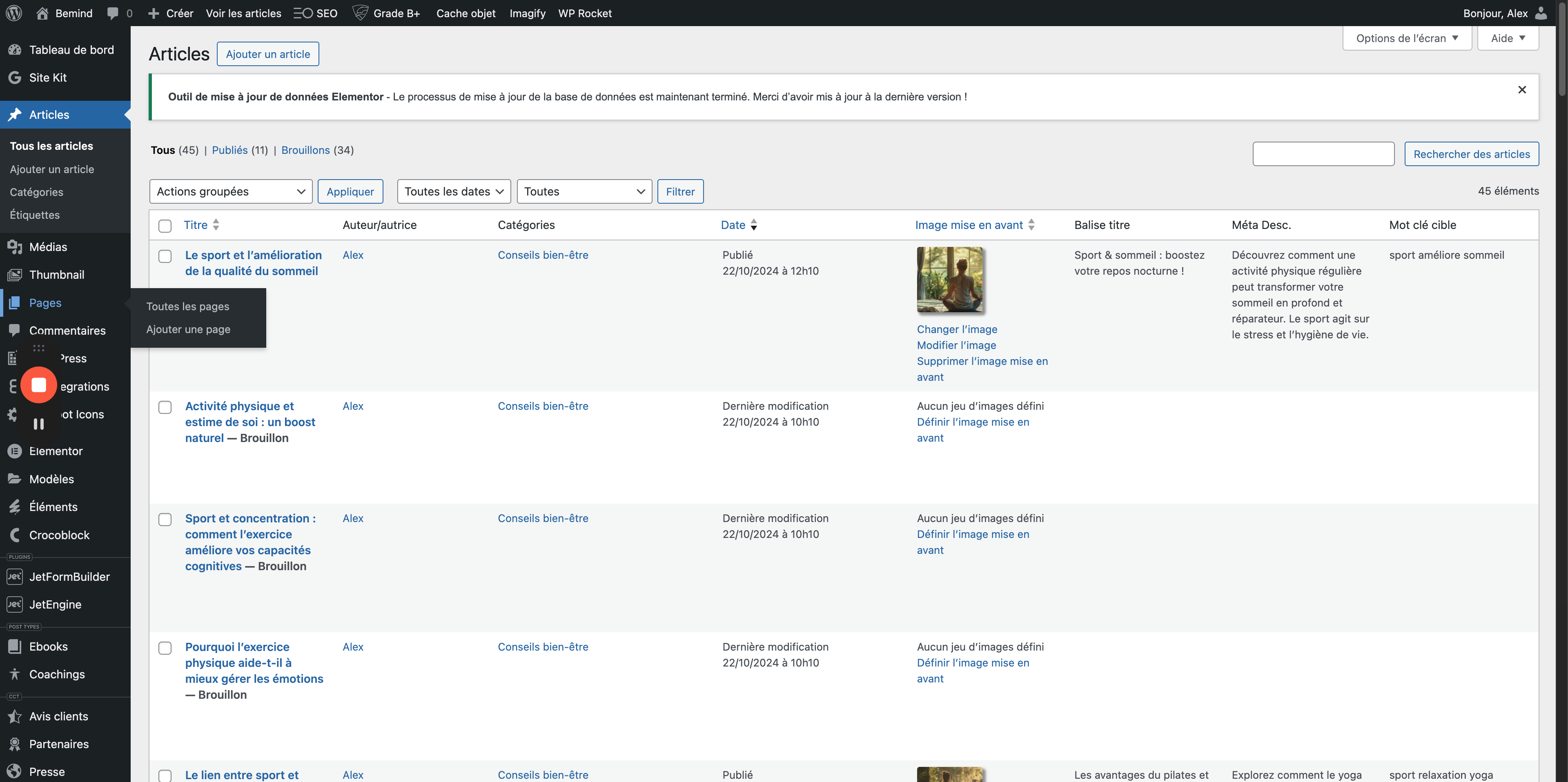The width and height of the screenshot is (1568, 782).
Task: Open Étiquettes in Articles submenu
Action: click(x=35, y=215)
